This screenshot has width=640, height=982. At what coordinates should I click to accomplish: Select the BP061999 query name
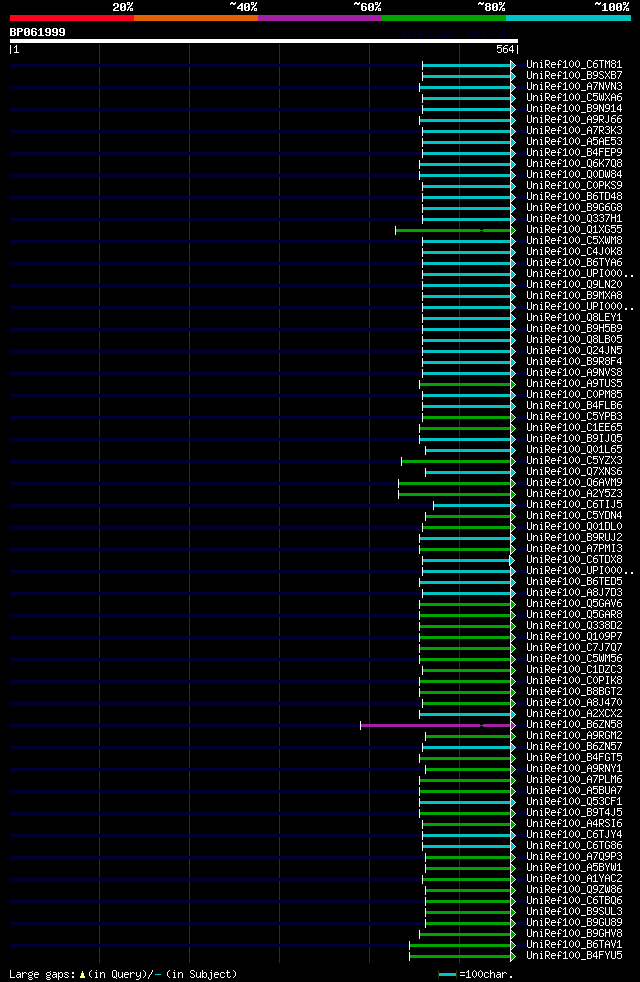[x=38, y=32]
